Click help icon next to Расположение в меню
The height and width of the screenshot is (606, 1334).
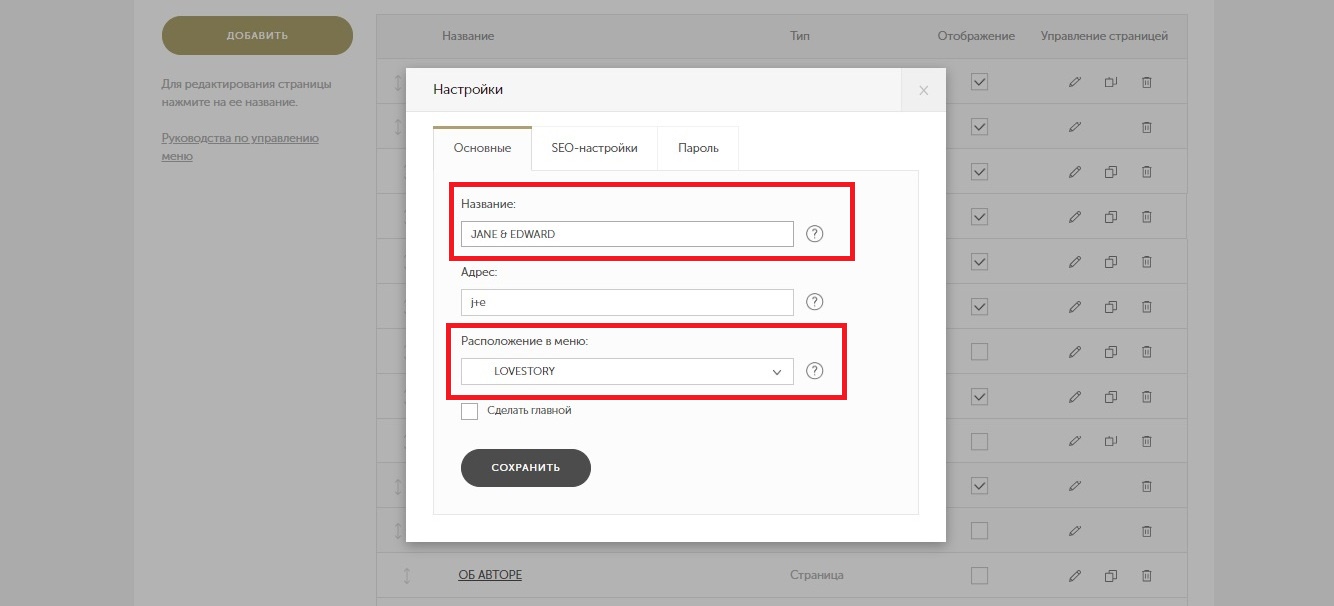tap(814, 371)
